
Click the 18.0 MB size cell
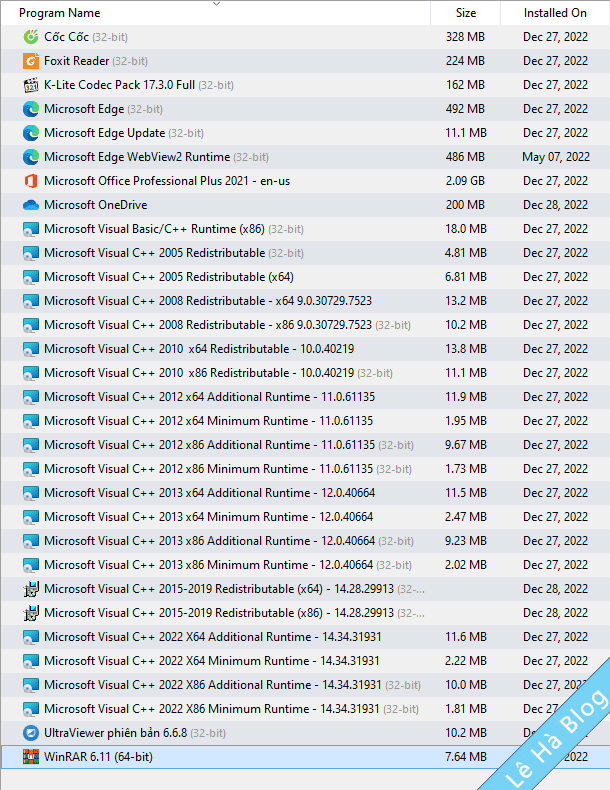click(465, 229)
